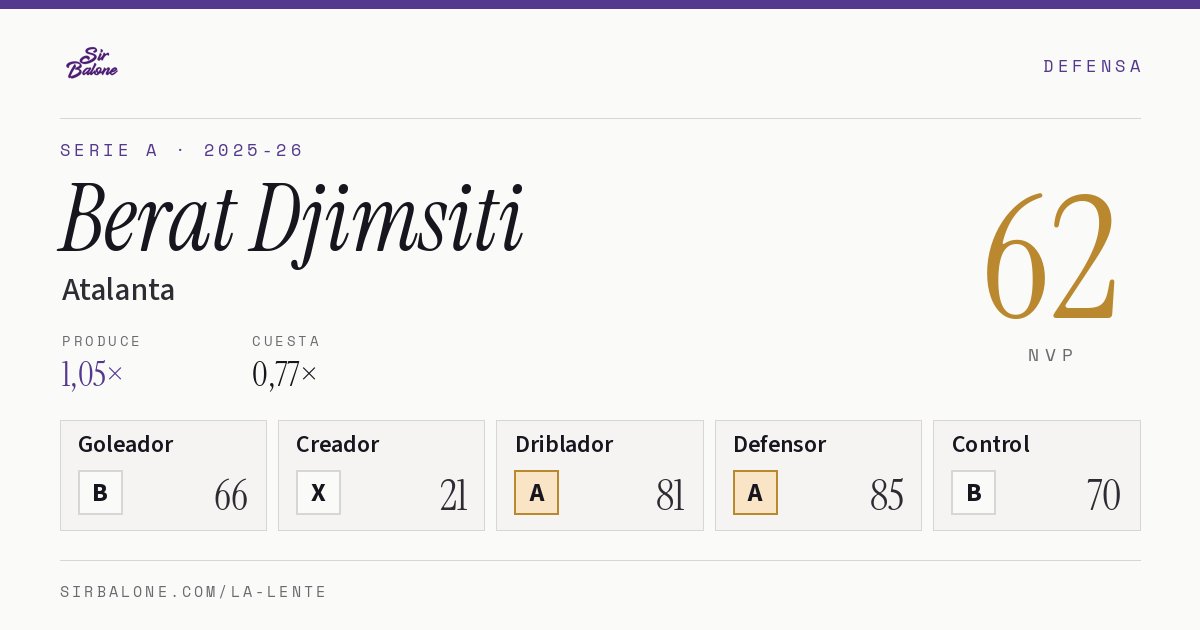This screenshot has height=630, width=1200.
Task: Open the sirbalone.com/la-lente link
Action: (x=194, y=592)
